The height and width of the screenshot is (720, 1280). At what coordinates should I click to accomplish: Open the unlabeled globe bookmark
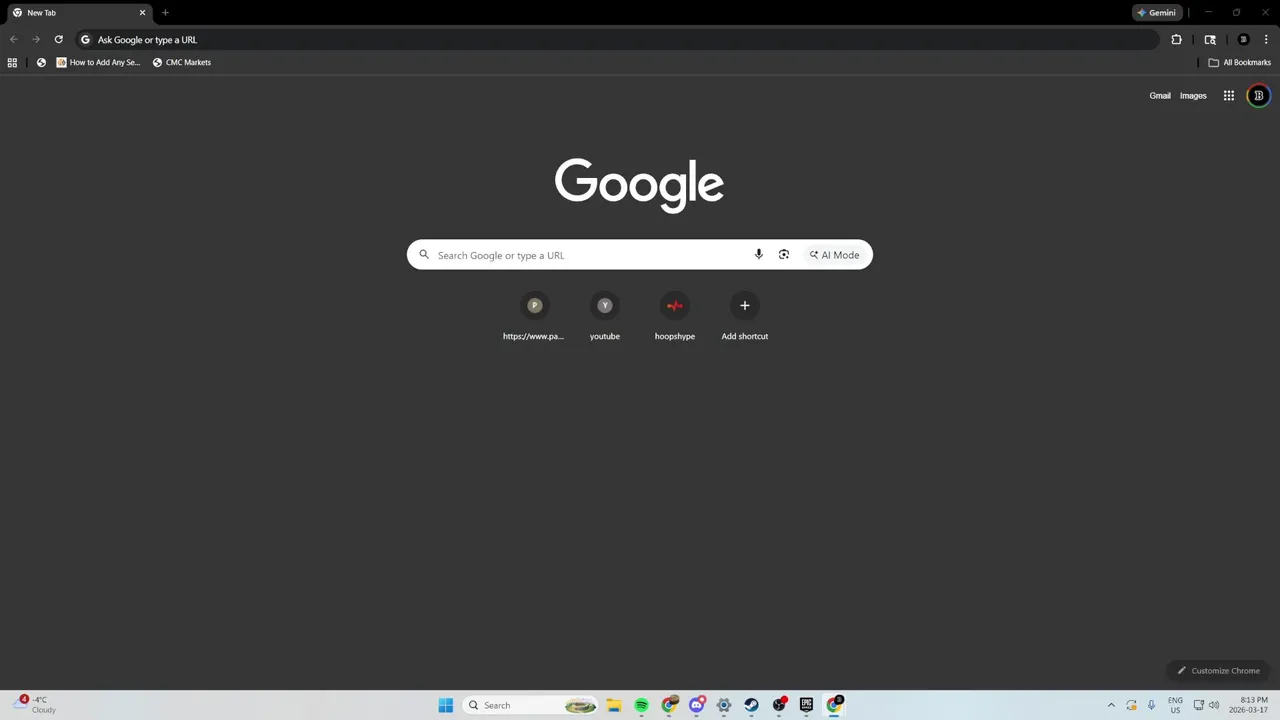pos(41,62)
